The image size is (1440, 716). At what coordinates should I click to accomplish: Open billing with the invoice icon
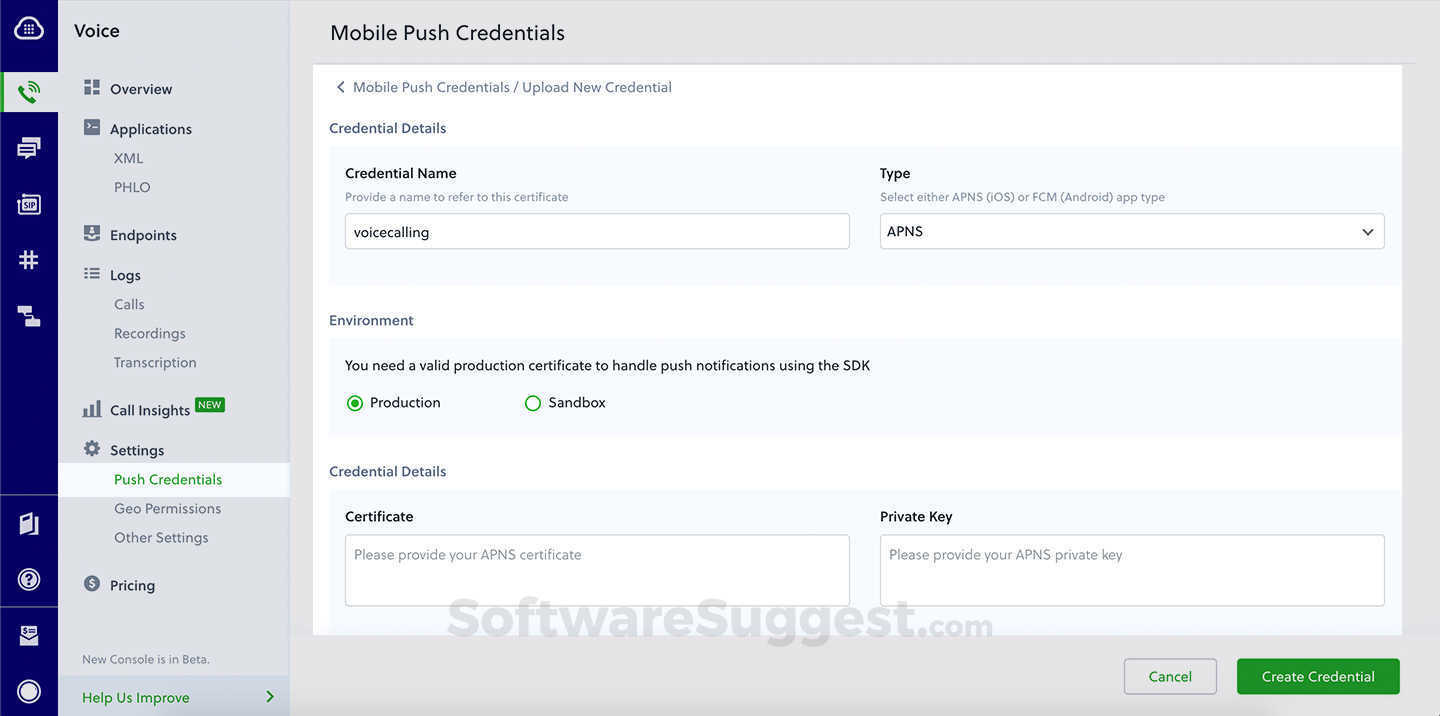29,634
